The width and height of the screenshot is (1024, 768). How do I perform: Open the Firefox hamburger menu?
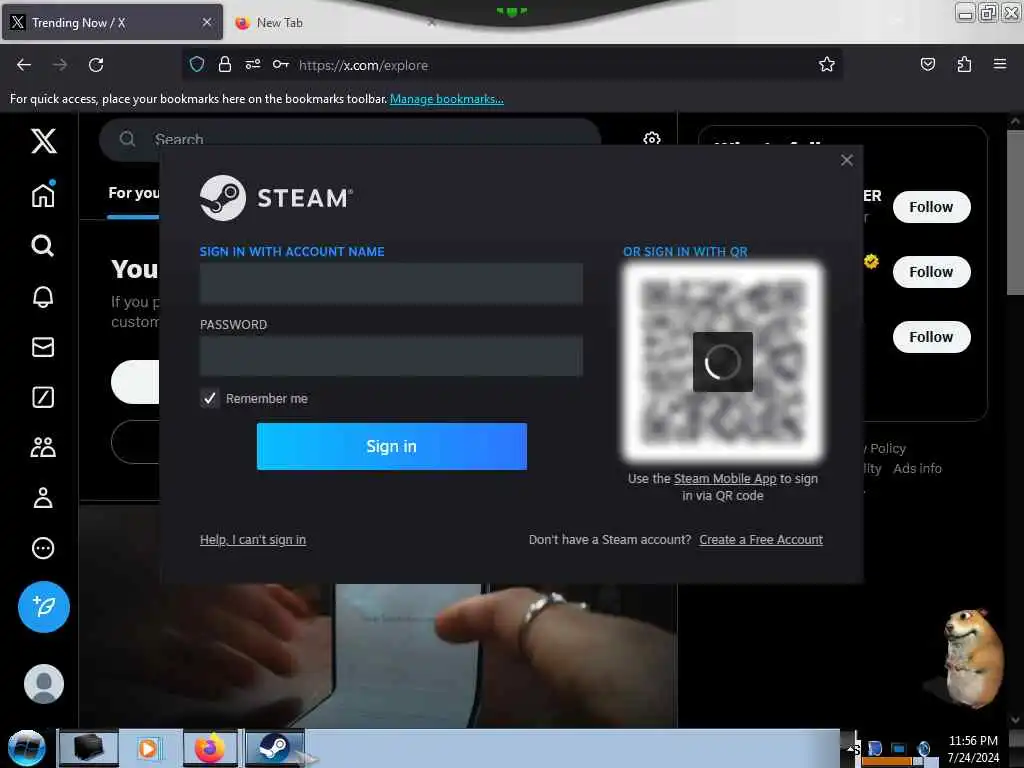pos(1000,64)
